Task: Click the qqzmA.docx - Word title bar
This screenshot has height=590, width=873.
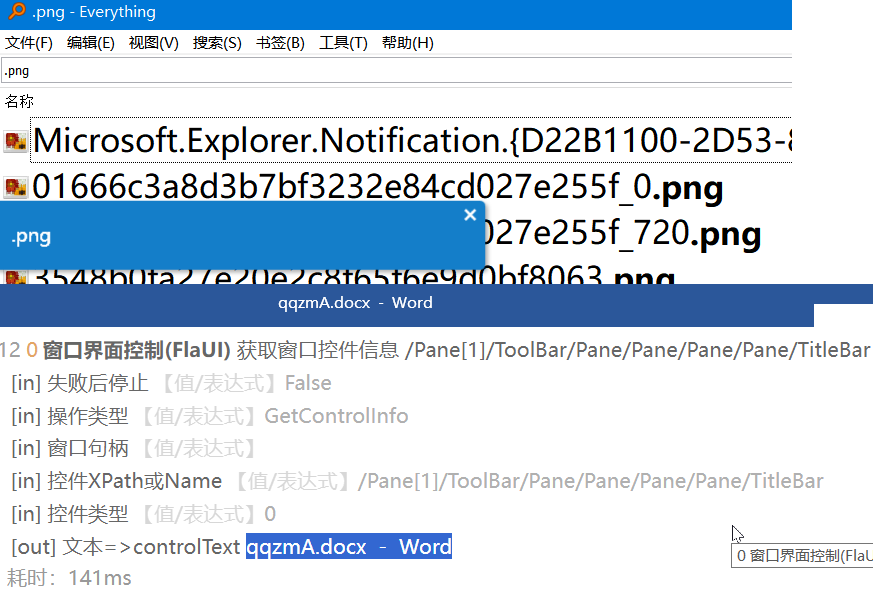Action: pos(406,304)
